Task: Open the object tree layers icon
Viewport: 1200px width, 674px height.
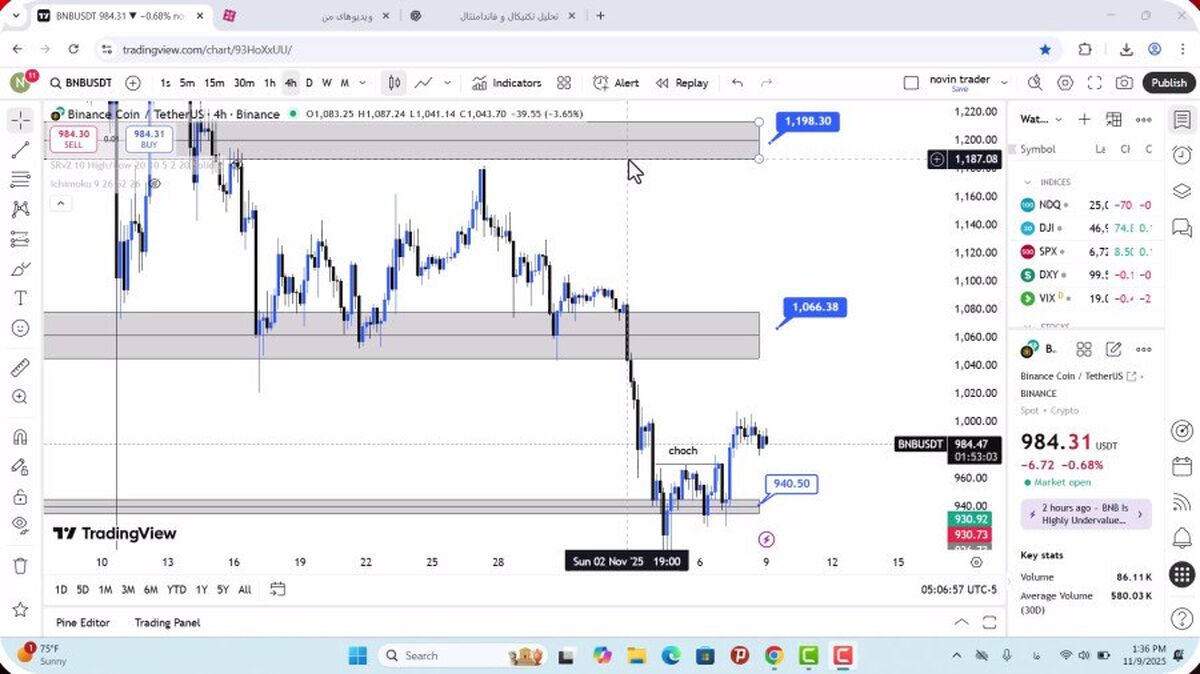Action: 1182,191
